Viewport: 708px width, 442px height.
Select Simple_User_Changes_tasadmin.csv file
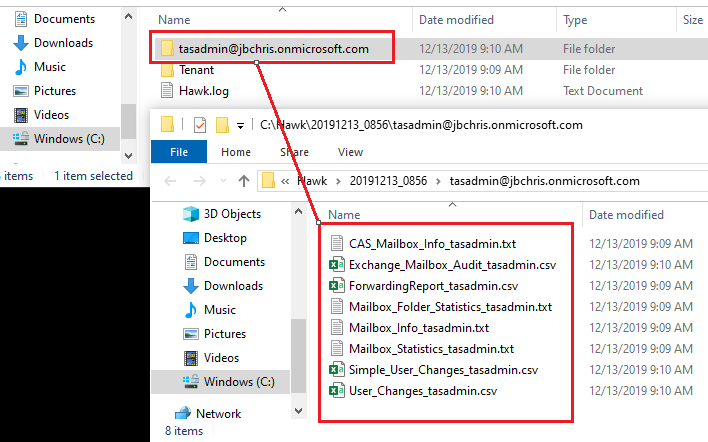point(443,370)
